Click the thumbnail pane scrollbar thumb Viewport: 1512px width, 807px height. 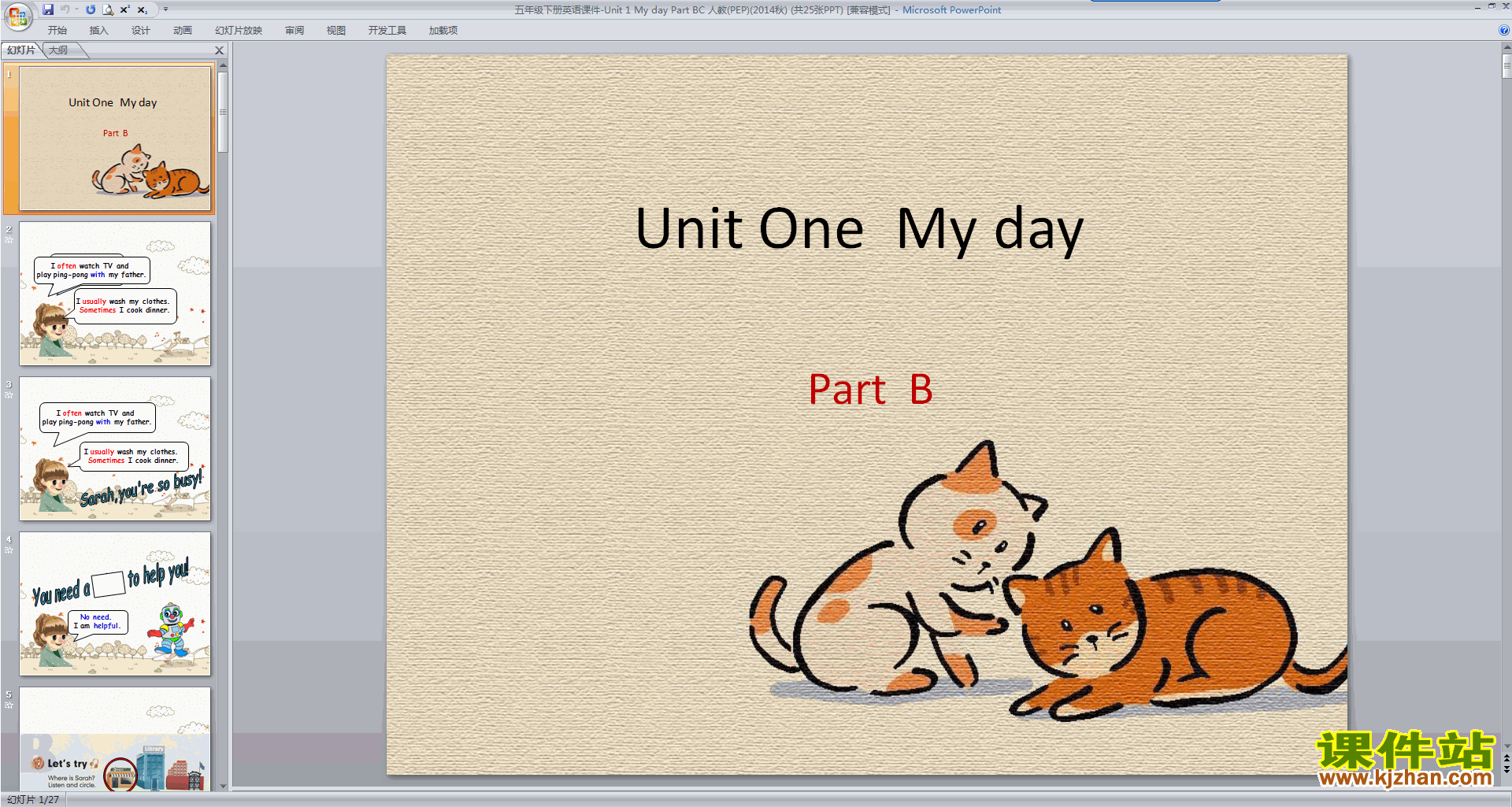click(223, 112)
